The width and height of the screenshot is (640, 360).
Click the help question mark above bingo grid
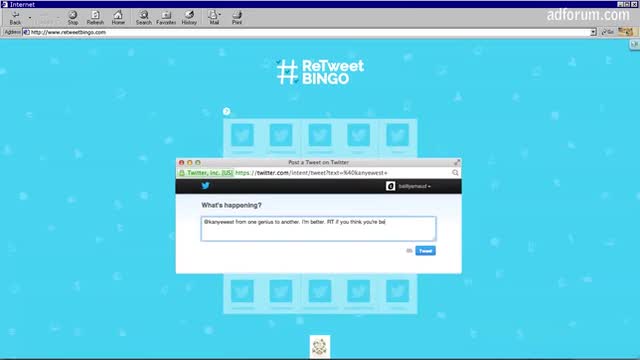227,111
